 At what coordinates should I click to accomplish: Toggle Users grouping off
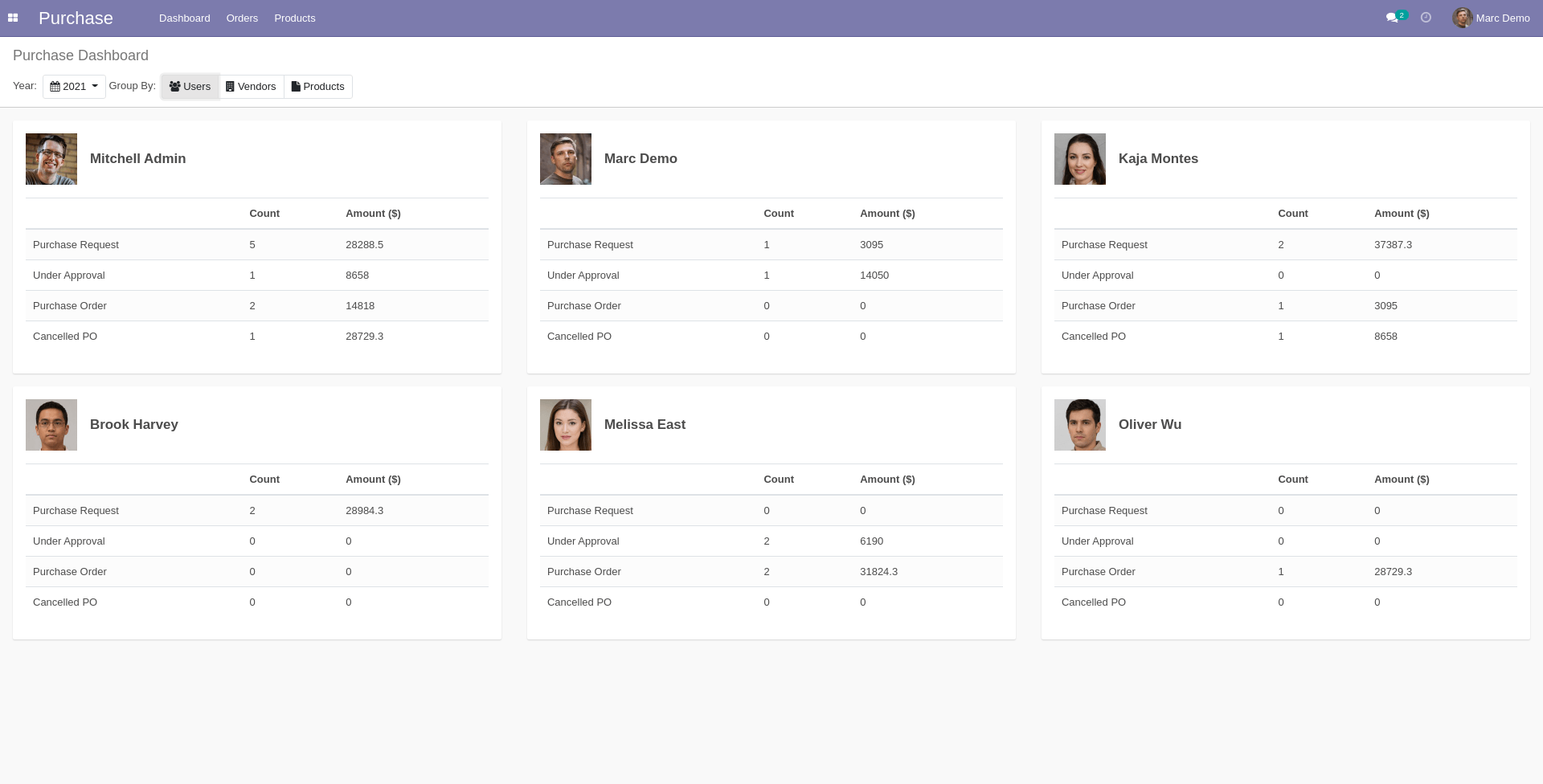190,86
